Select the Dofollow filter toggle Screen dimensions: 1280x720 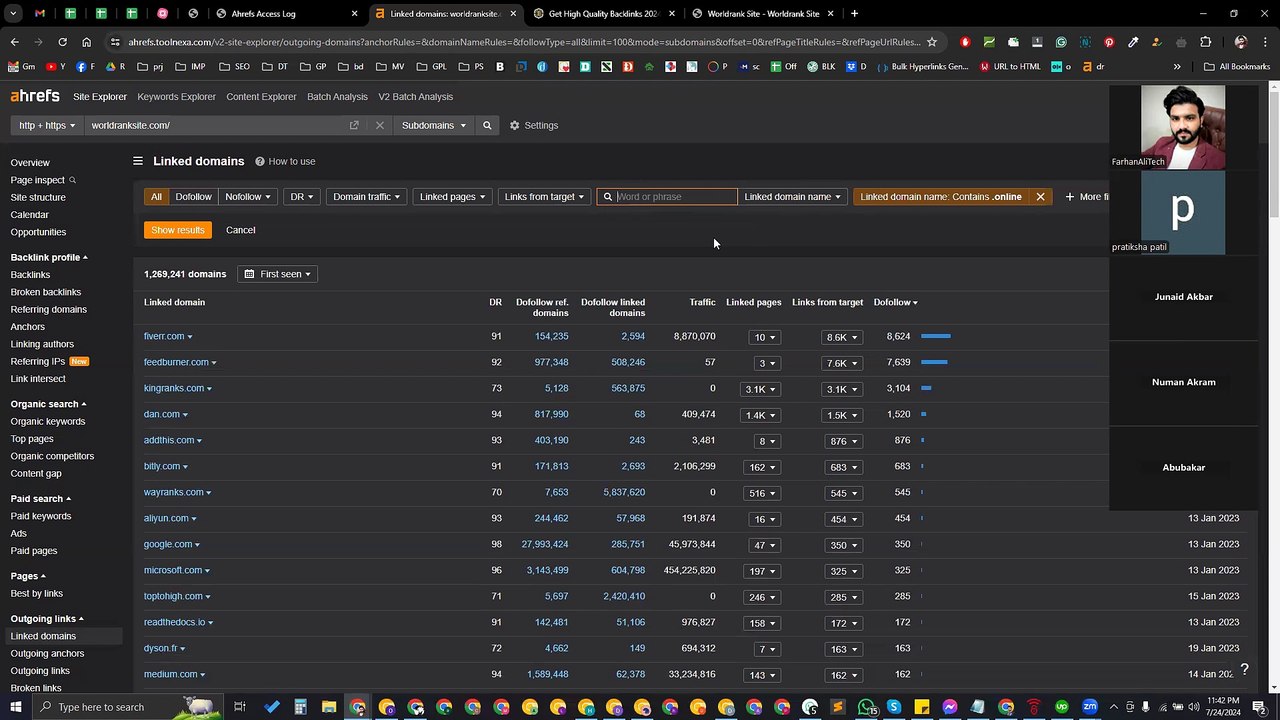coord(193,197)
